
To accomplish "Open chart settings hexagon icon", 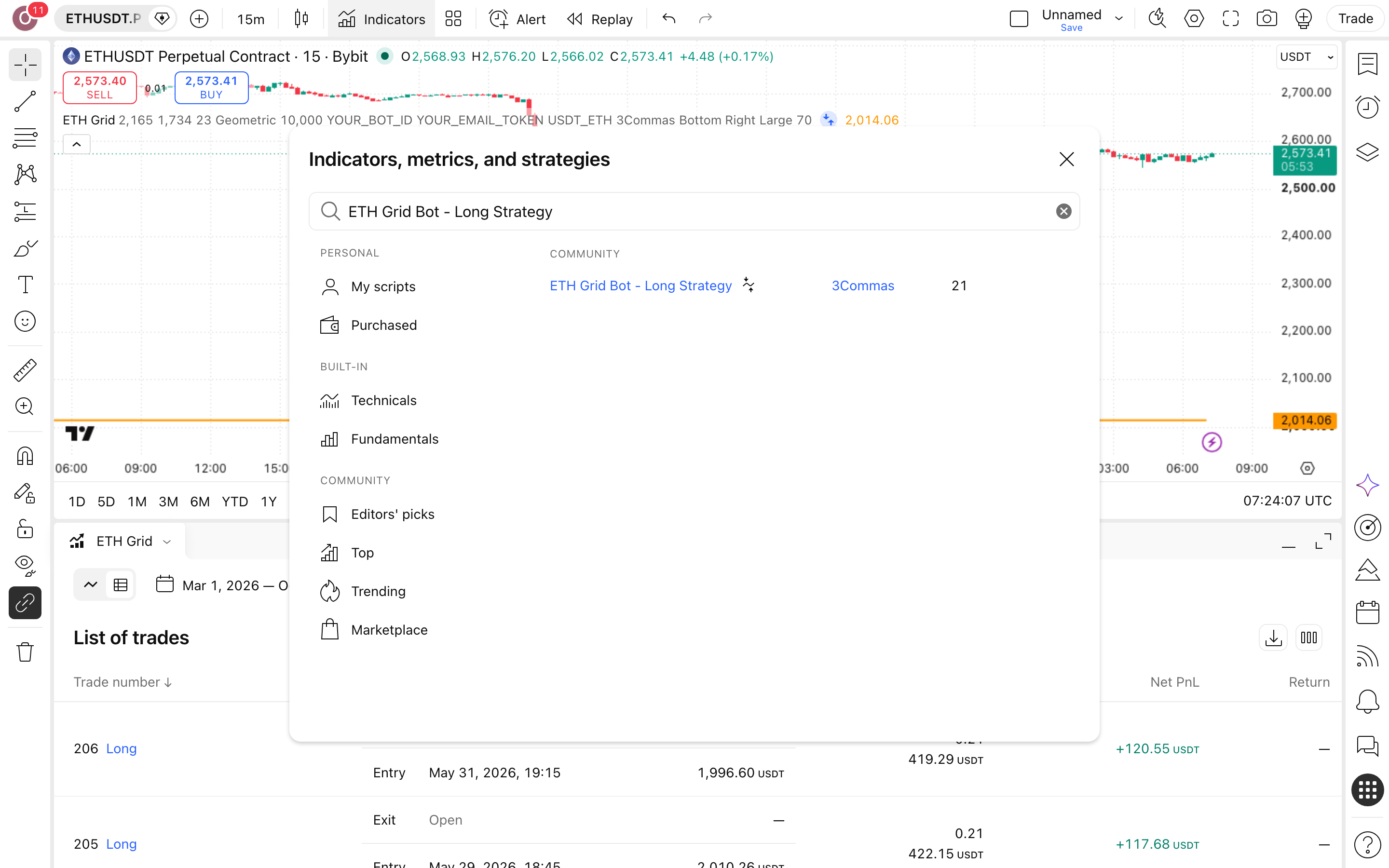I will coord(1194,19).
